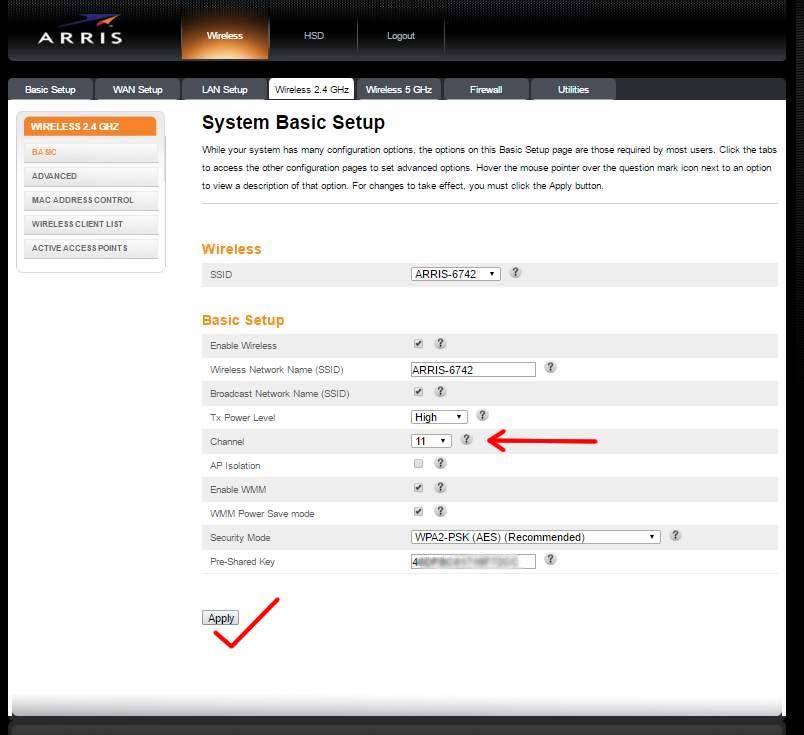The image size is (804, 735).
Task: Switch to the Basic Setup tab
Action: click(x=50, y=89)
